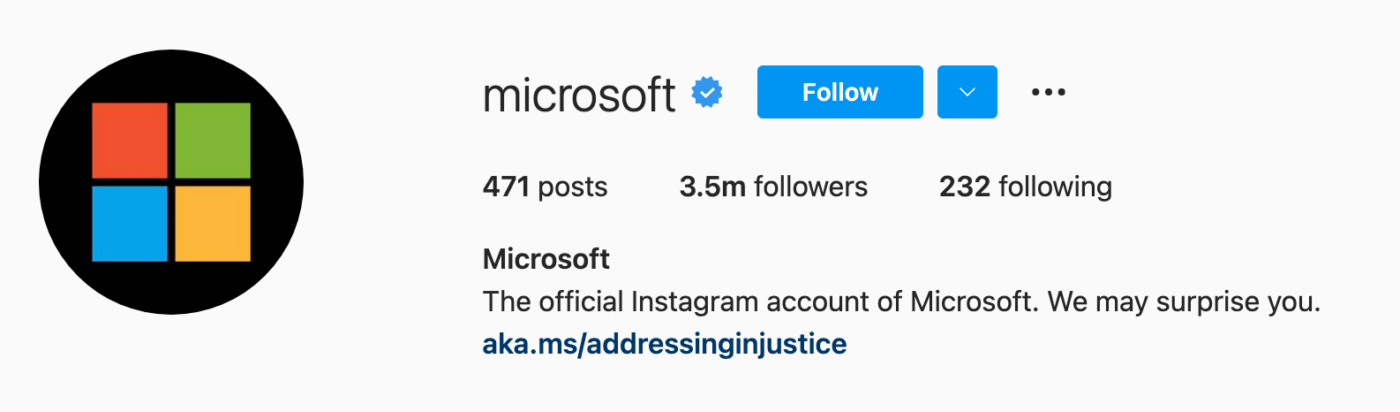Click the blue square in Microsoft logo

point(130,223)
